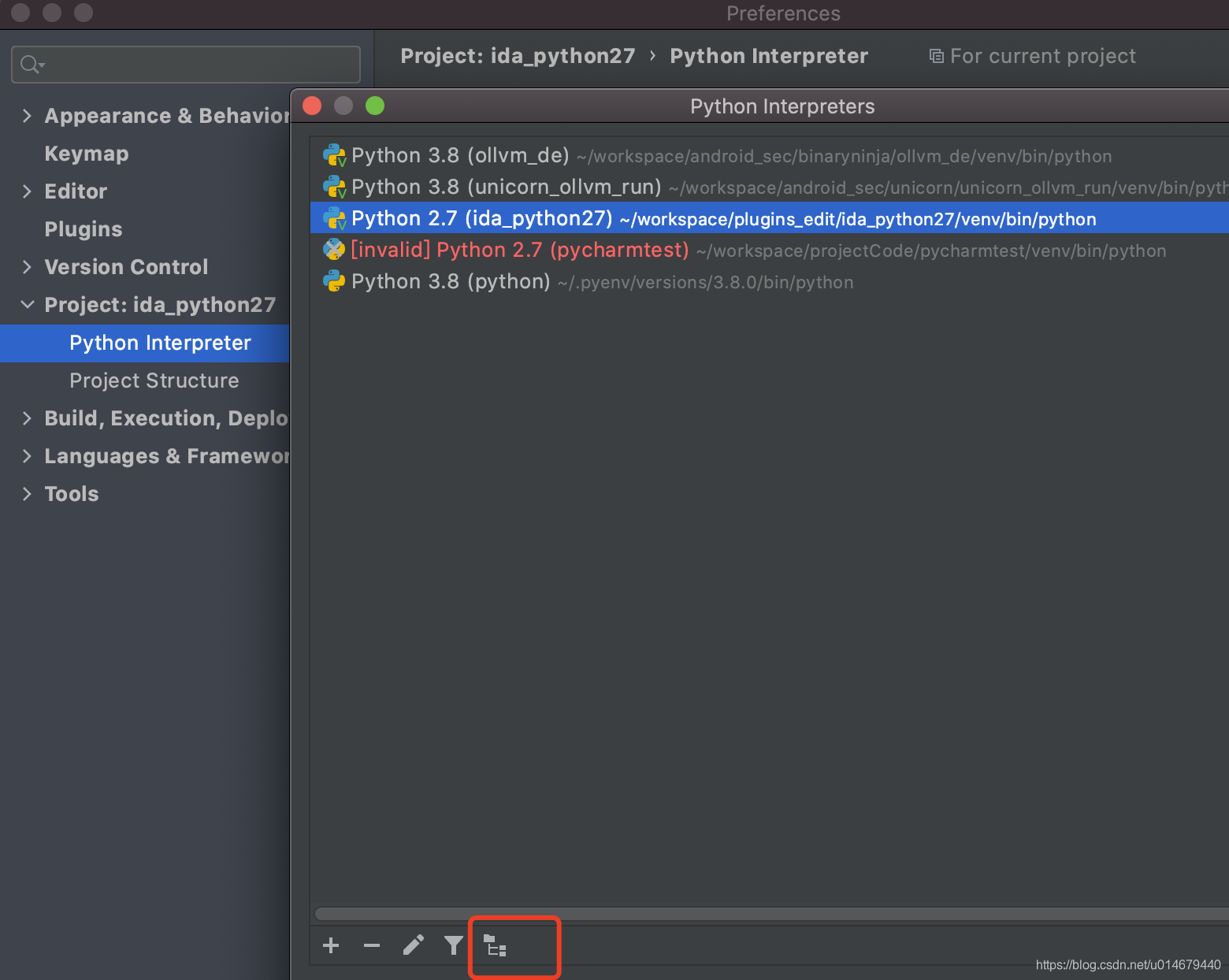Focus the Preferences search field

click(186, 65)
